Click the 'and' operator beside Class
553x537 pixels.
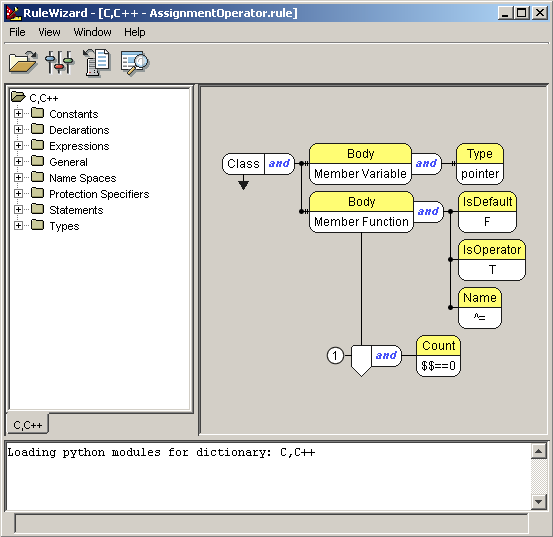click(279, 164)
